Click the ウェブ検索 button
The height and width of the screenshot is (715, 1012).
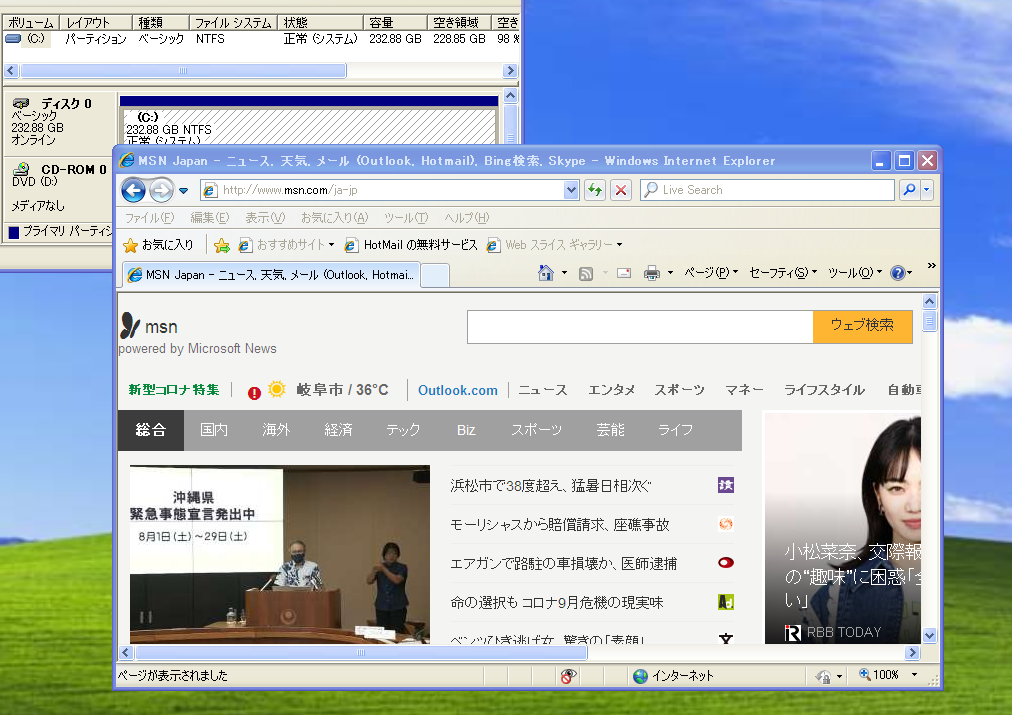point(862,327)
